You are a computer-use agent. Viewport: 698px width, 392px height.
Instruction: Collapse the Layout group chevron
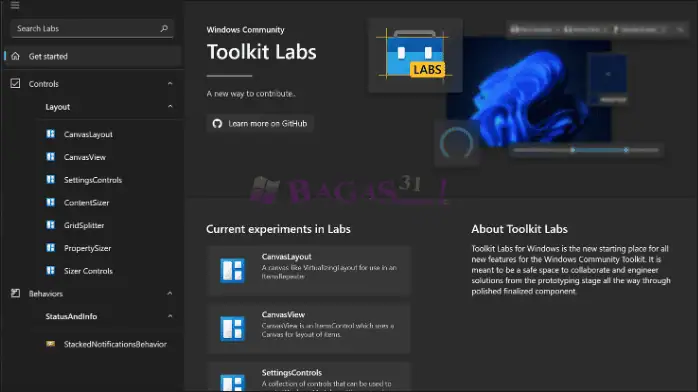(x=170, y=107)
